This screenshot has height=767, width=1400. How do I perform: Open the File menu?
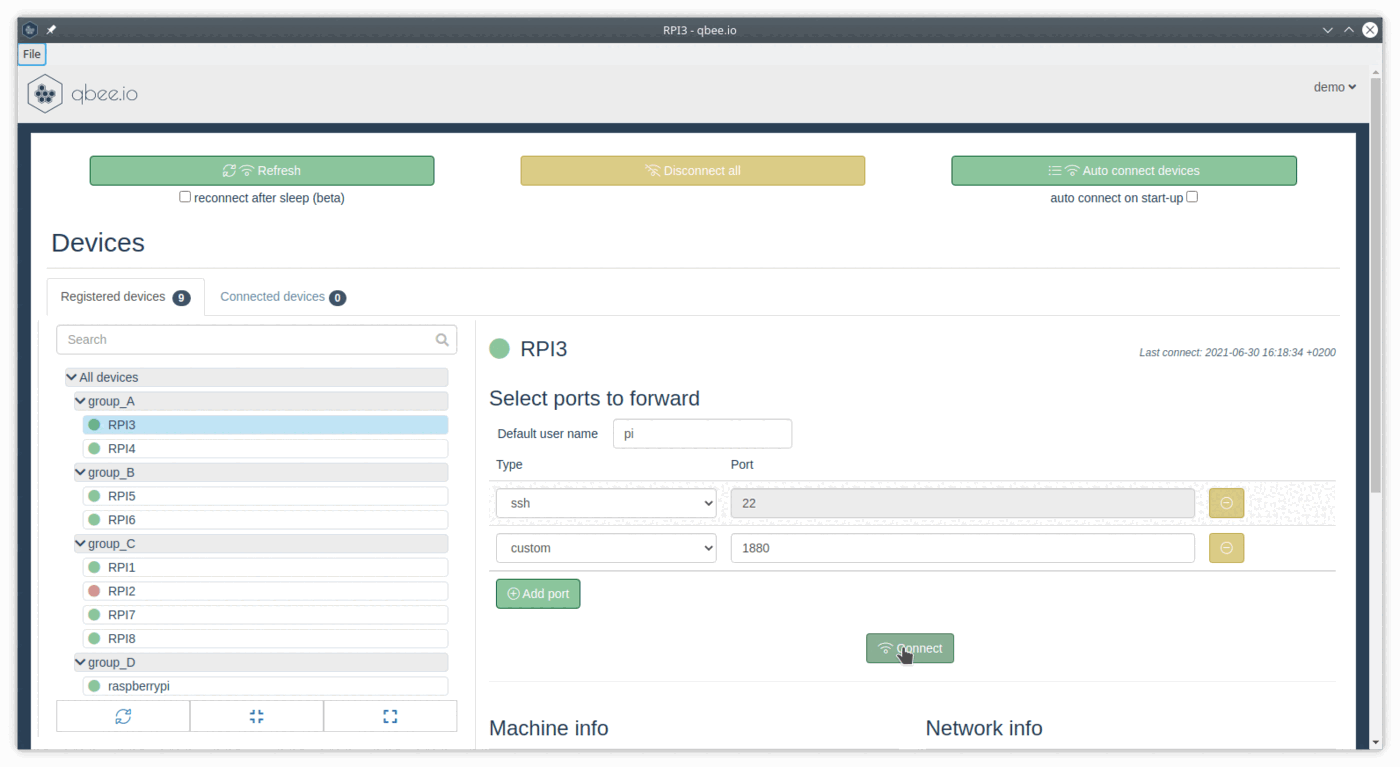coord(31,54)
